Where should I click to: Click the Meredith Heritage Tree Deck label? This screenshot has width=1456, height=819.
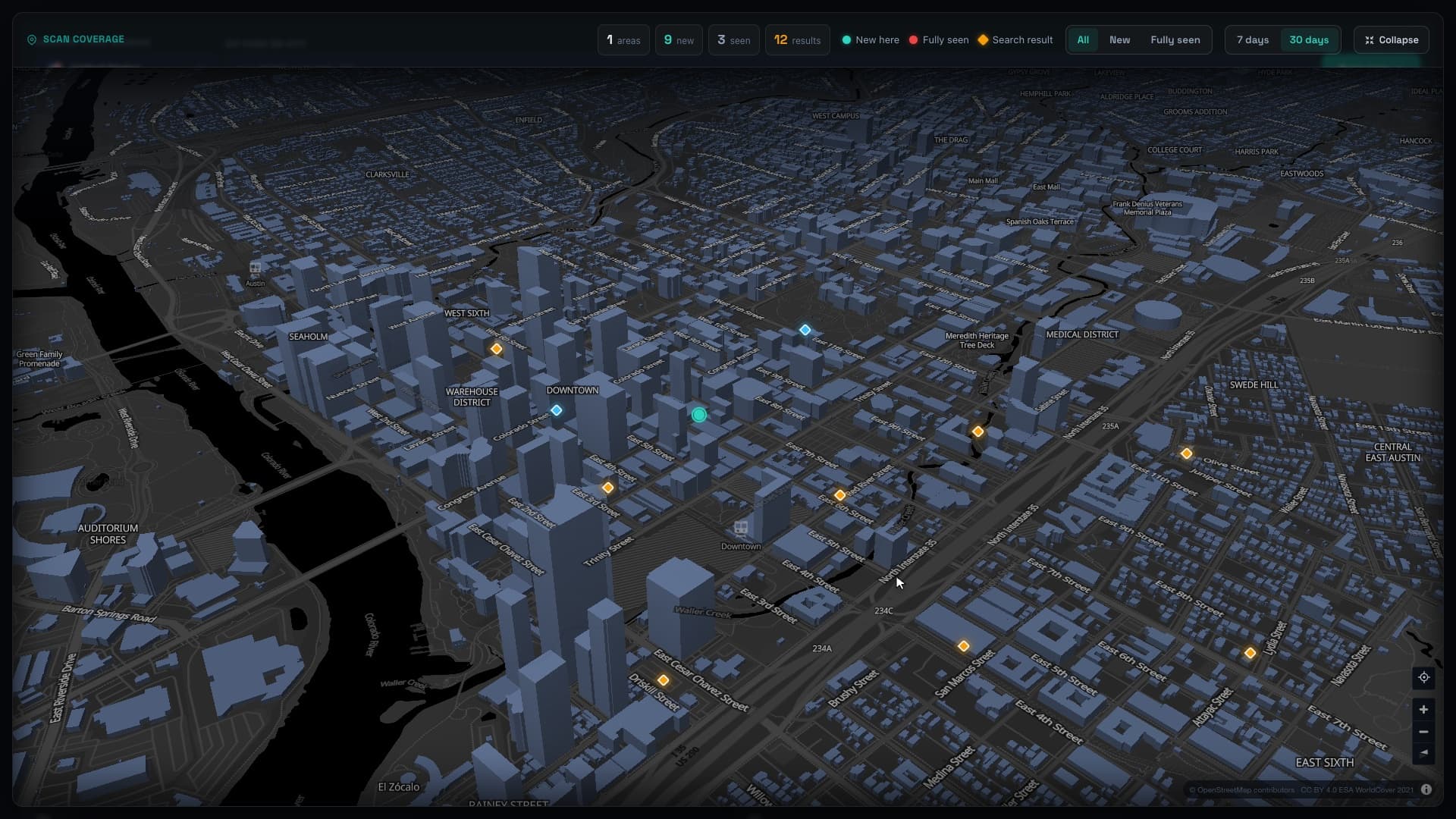pyautogui.click(x=977, y=340)
